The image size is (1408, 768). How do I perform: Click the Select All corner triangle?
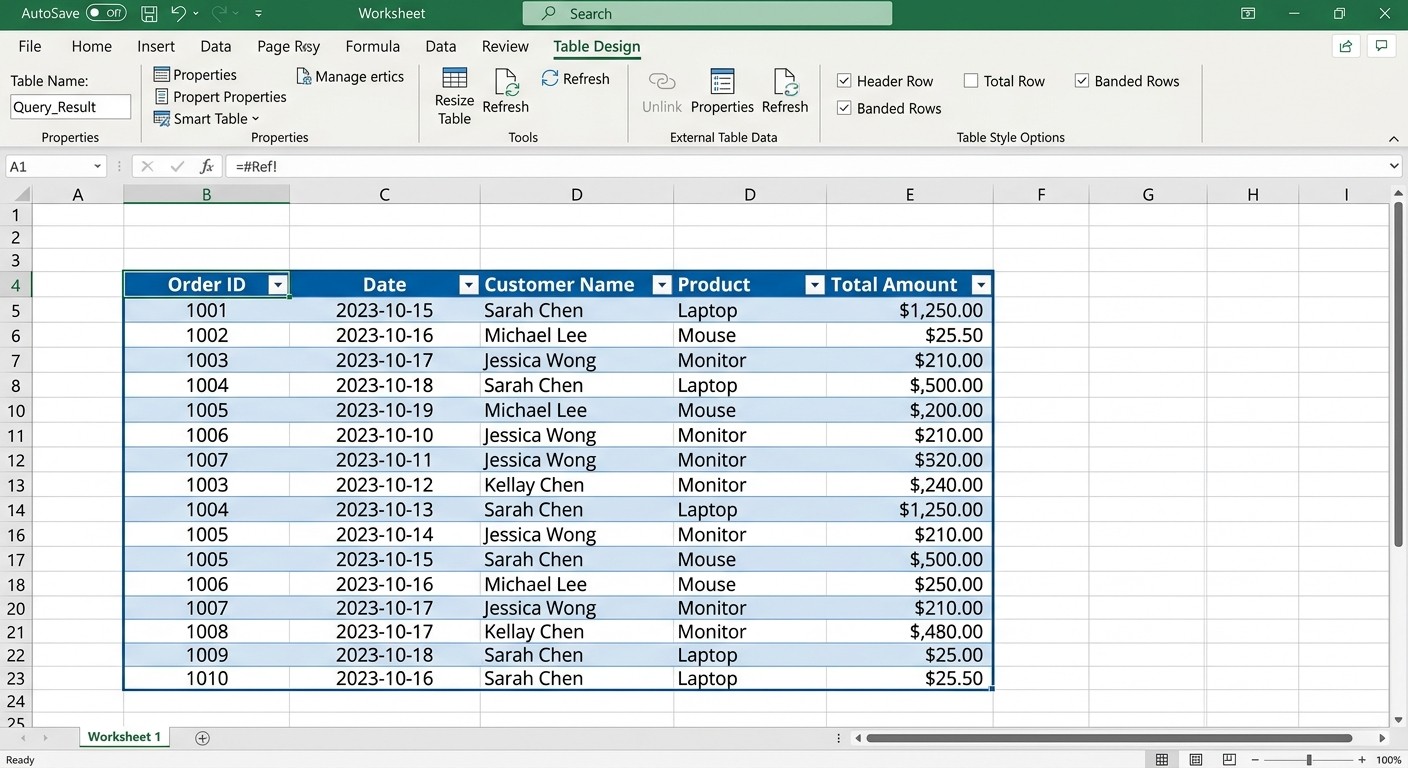click(x=21, y=195)
